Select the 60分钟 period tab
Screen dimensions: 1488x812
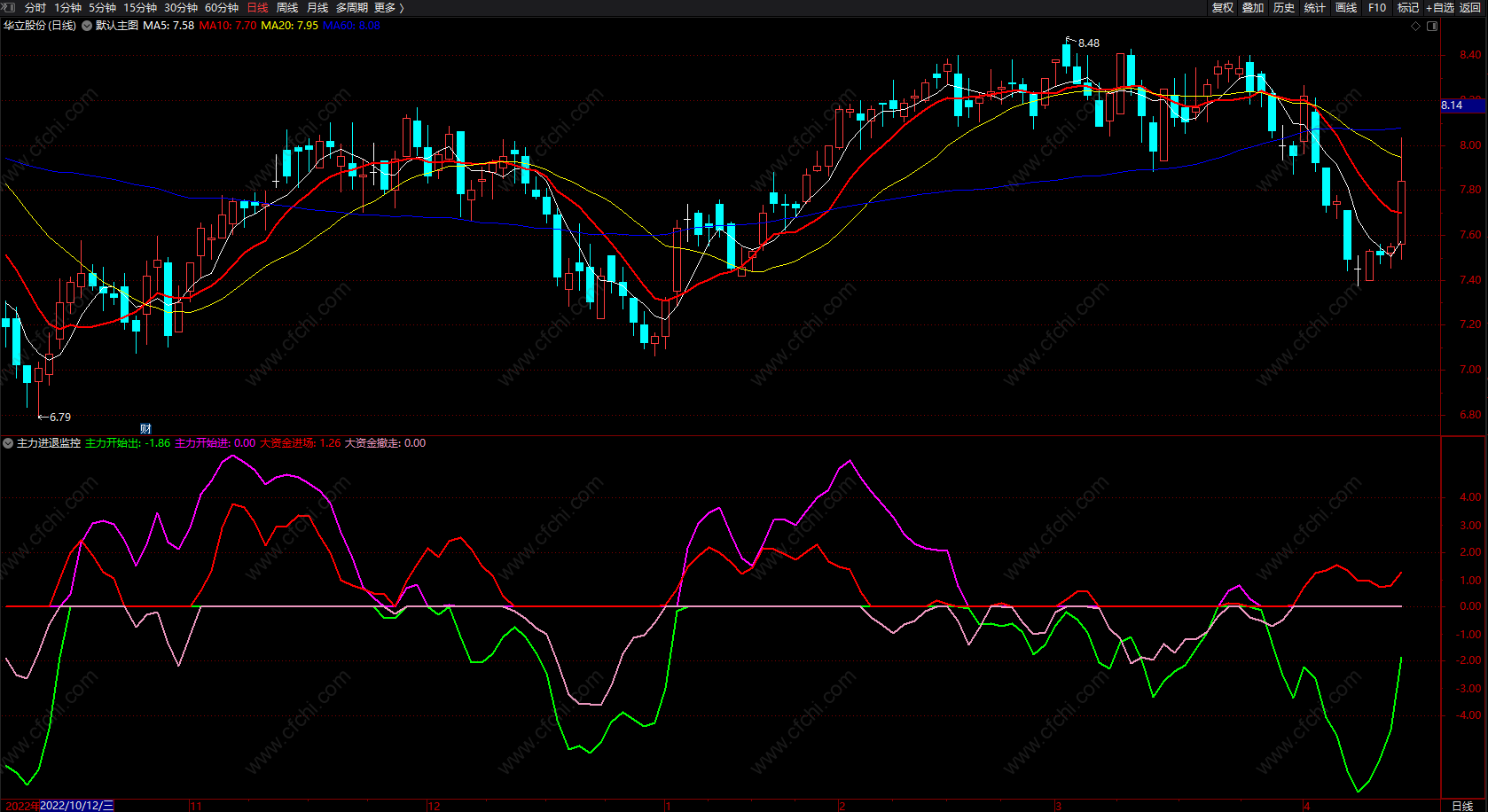coord(222,8)
